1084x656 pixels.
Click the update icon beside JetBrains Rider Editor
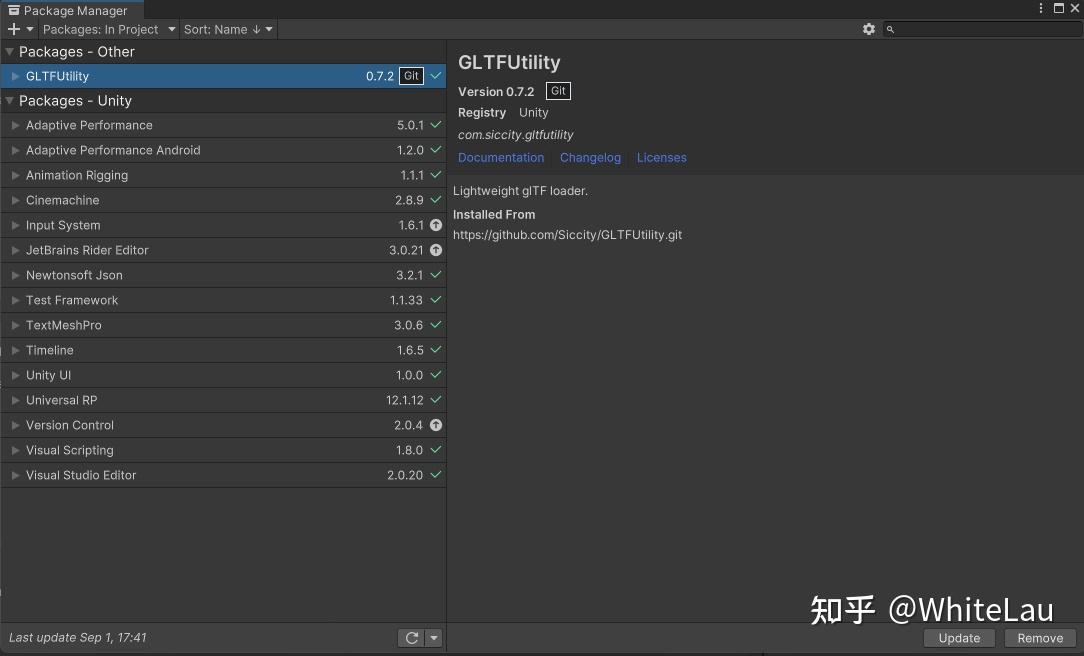click(435, 250)
